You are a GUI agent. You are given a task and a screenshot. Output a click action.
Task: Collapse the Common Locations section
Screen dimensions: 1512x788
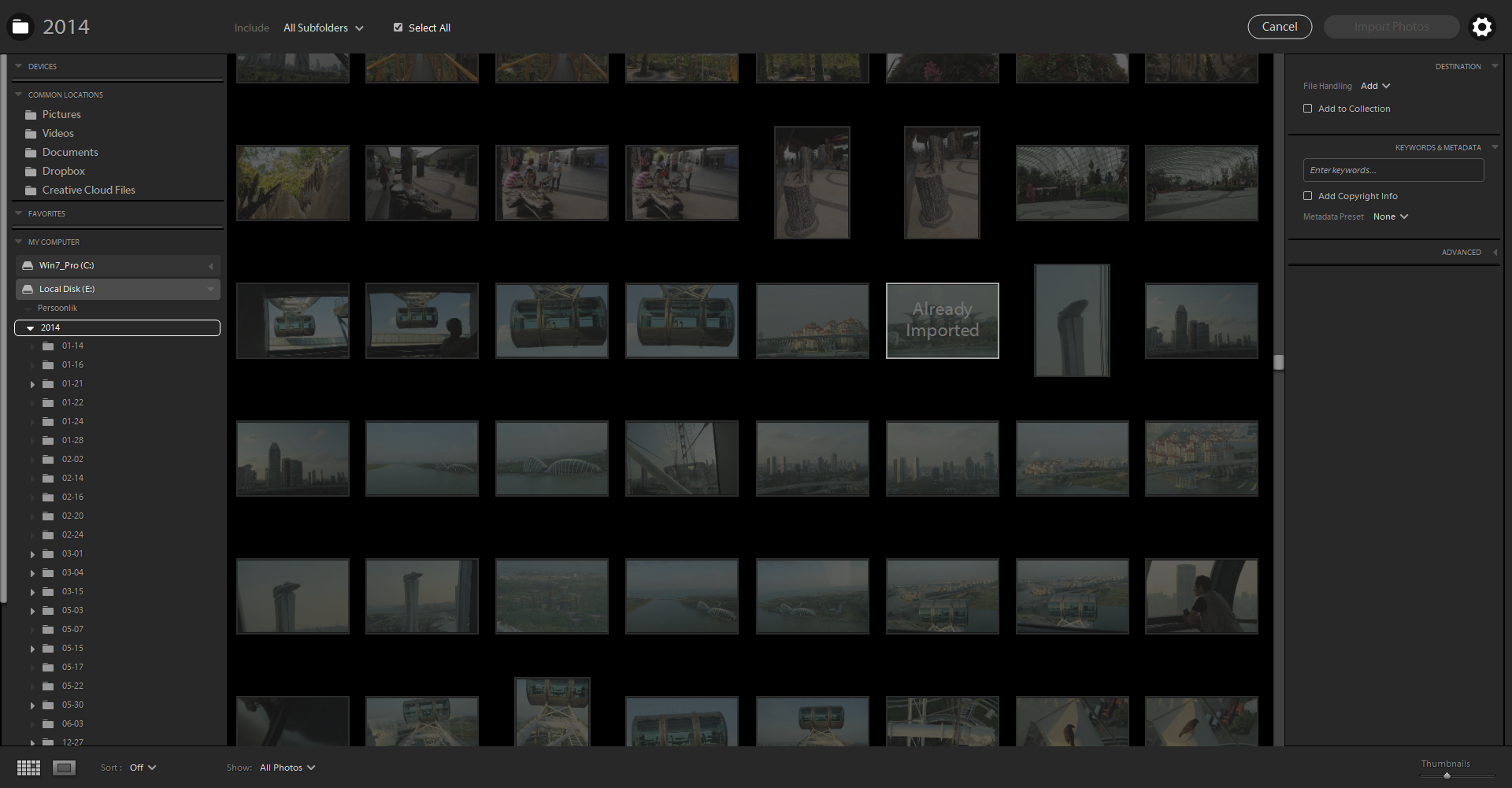[x=19, y=94]
